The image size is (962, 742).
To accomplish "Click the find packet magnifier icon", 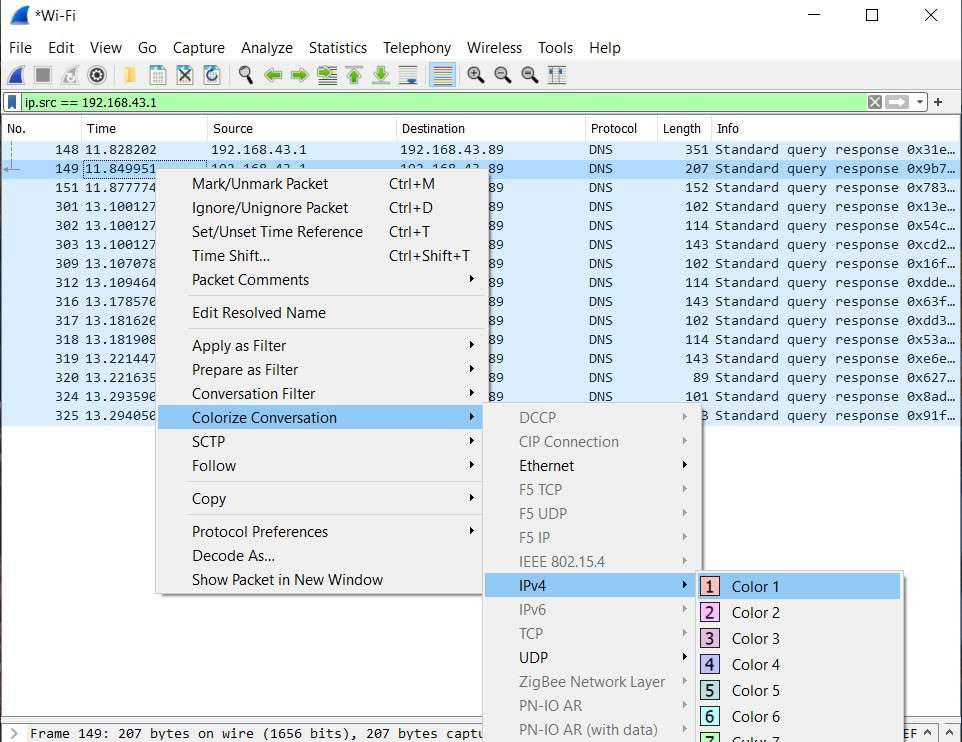I will click(245, 75).
